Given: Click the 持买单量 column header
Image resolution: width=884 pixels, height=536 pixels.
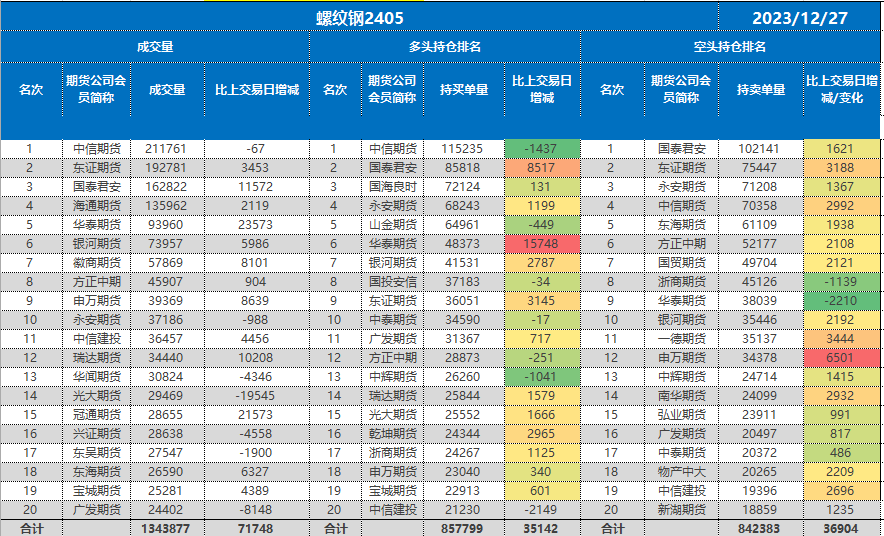Looking at the screenshot, I should coord(464,90).
